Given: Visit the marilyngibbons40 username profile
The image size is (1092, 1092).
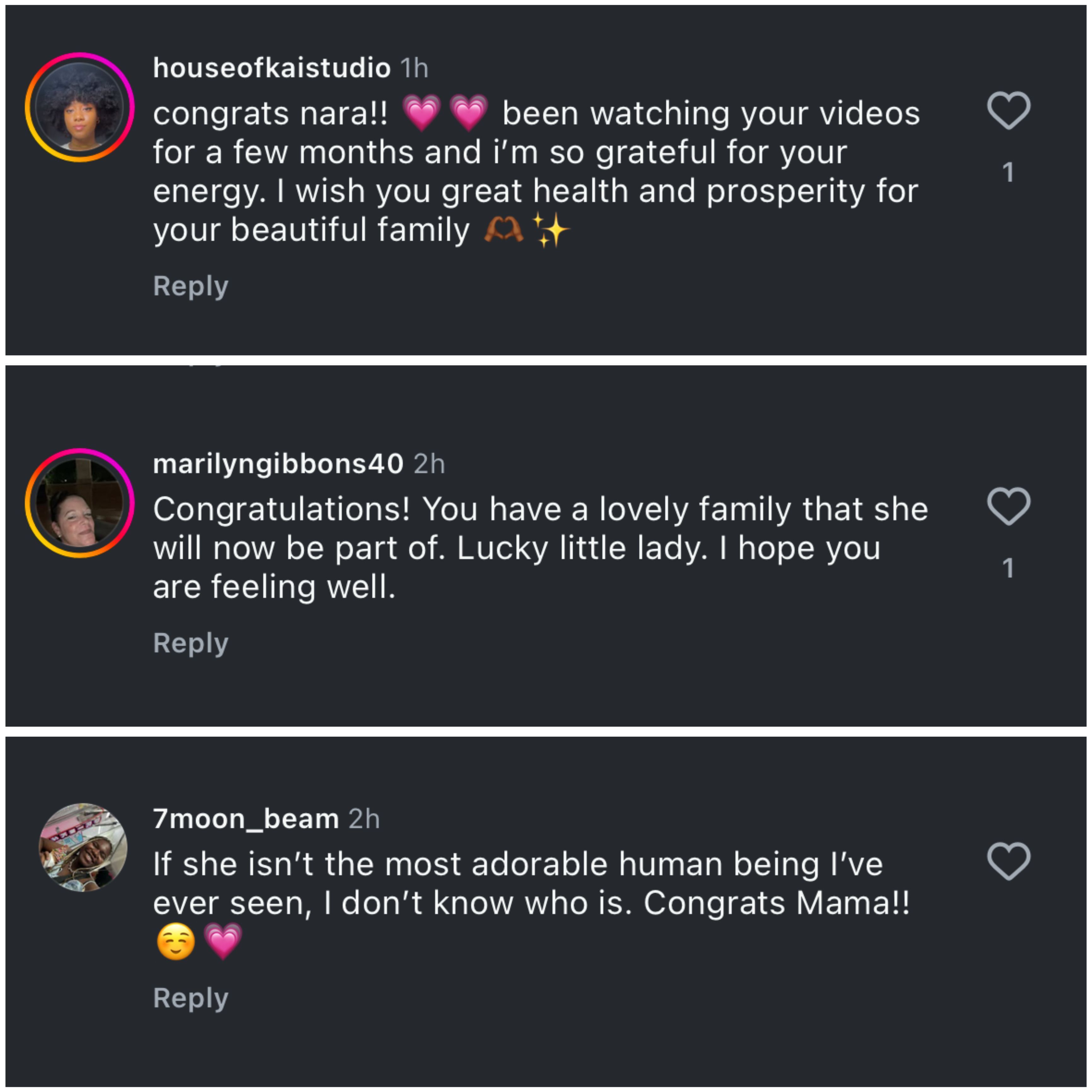Looking at the screenshot, I should tap(278, 464).
